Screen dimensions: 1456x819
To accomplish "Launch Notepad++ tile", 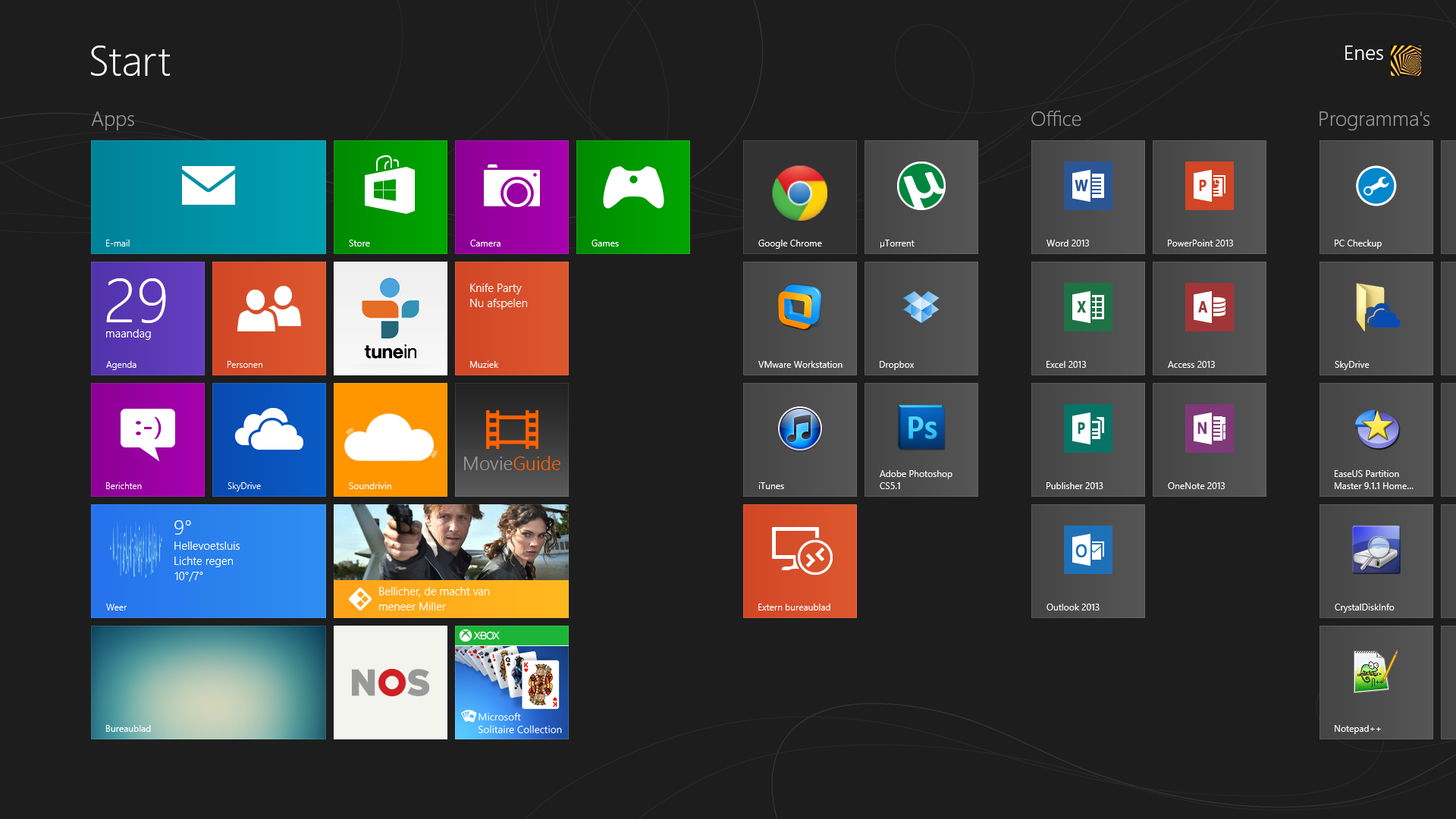I will pos(1376,682).
